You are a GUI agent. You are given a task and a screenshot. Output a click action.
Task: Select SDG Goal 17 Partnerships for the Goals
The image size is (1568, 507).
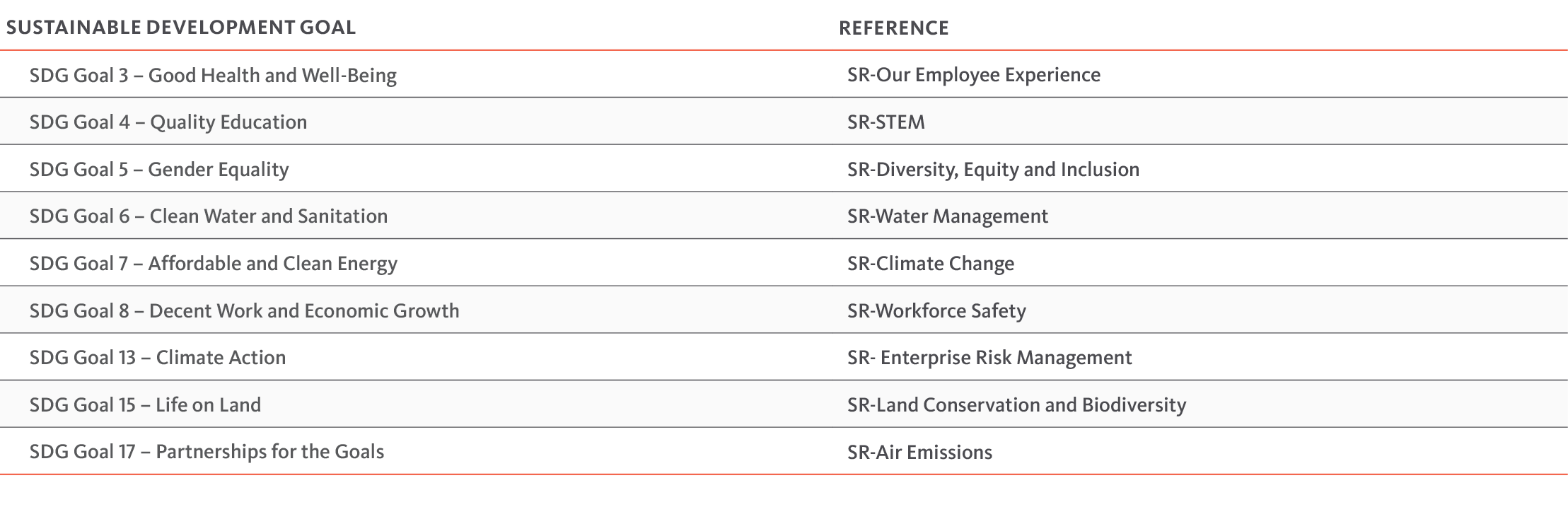[207, 452]
